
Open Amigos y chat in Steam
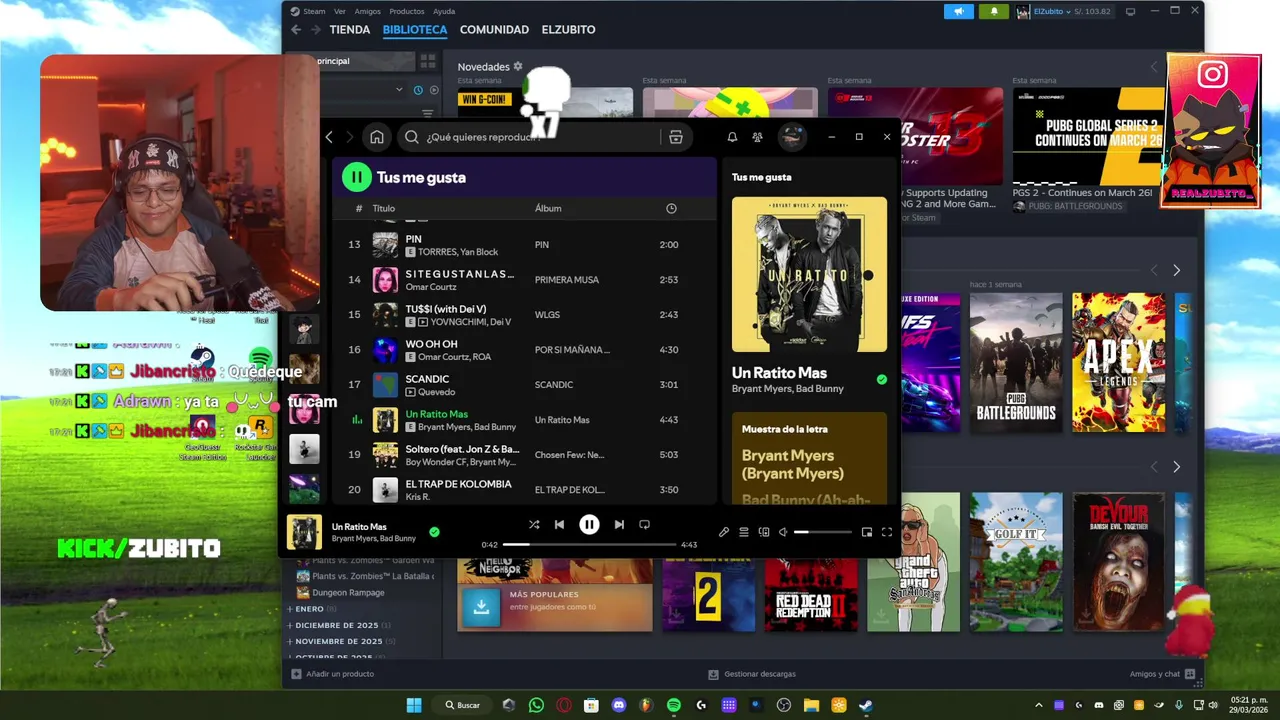[x=1162, y=674]
